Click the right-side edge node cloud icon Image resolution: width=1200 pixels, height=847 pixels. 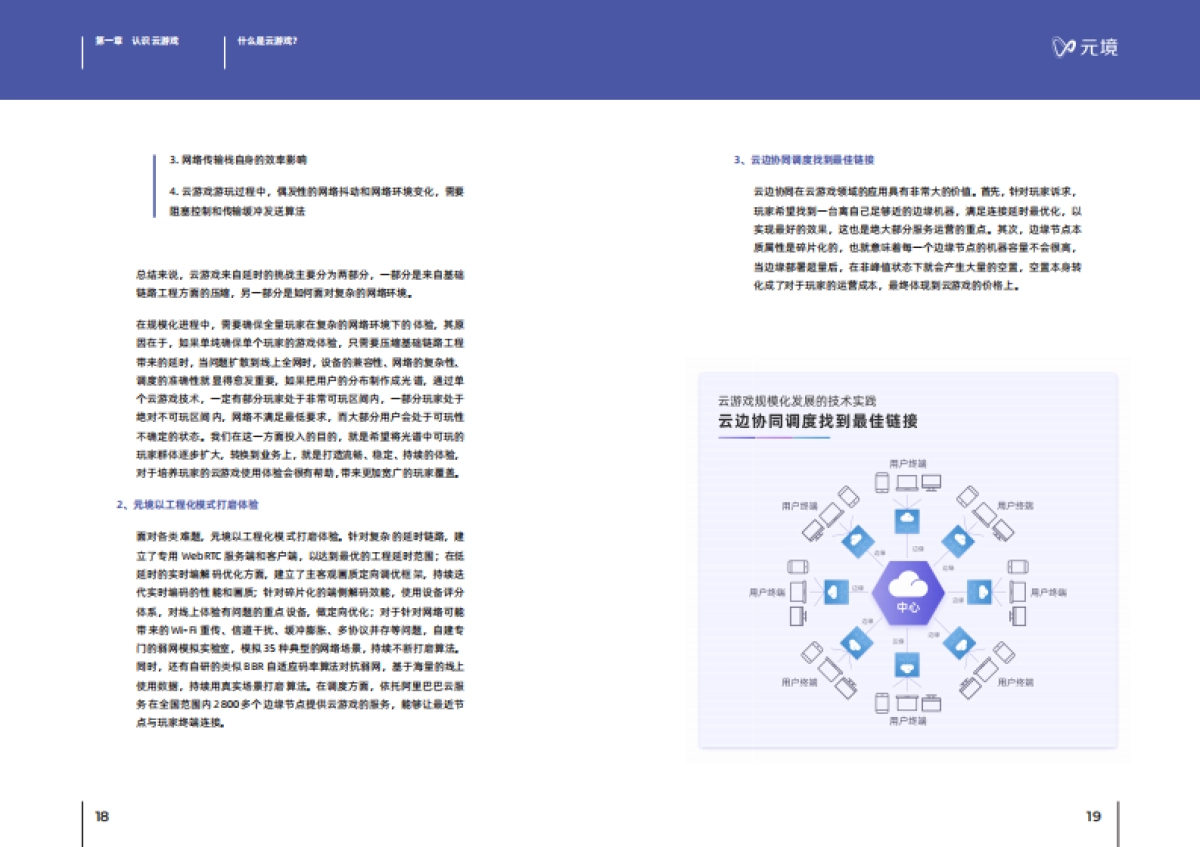(980, 591)
